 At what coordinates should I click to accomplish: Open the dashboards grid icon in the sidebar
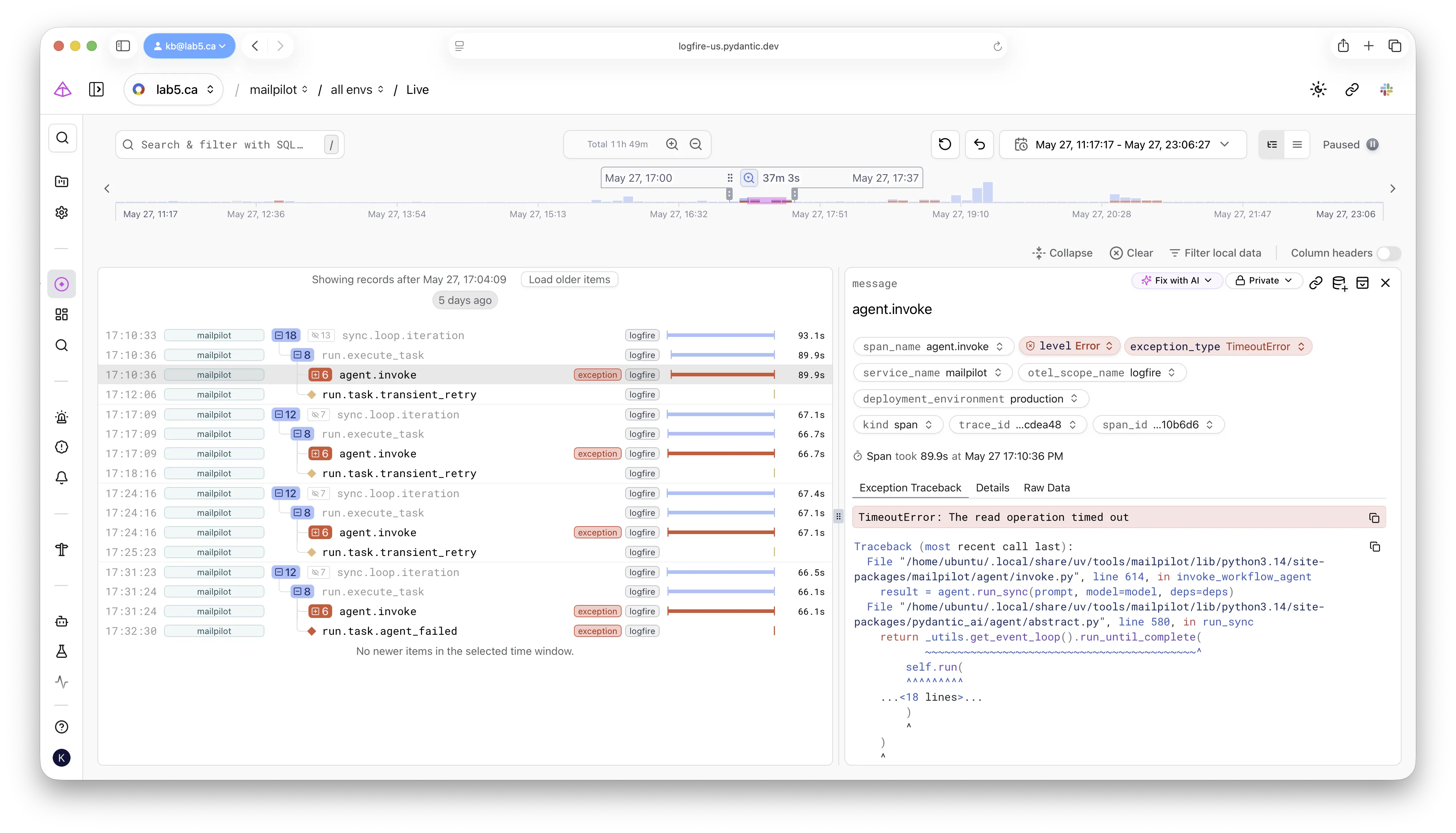[x=62, y=315]
